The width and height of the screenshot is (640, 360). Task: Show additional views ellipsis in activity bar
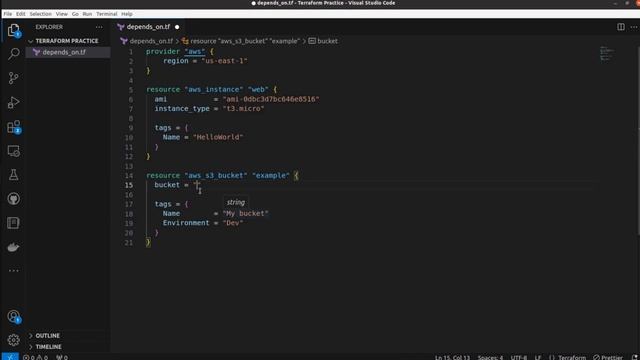13,271
